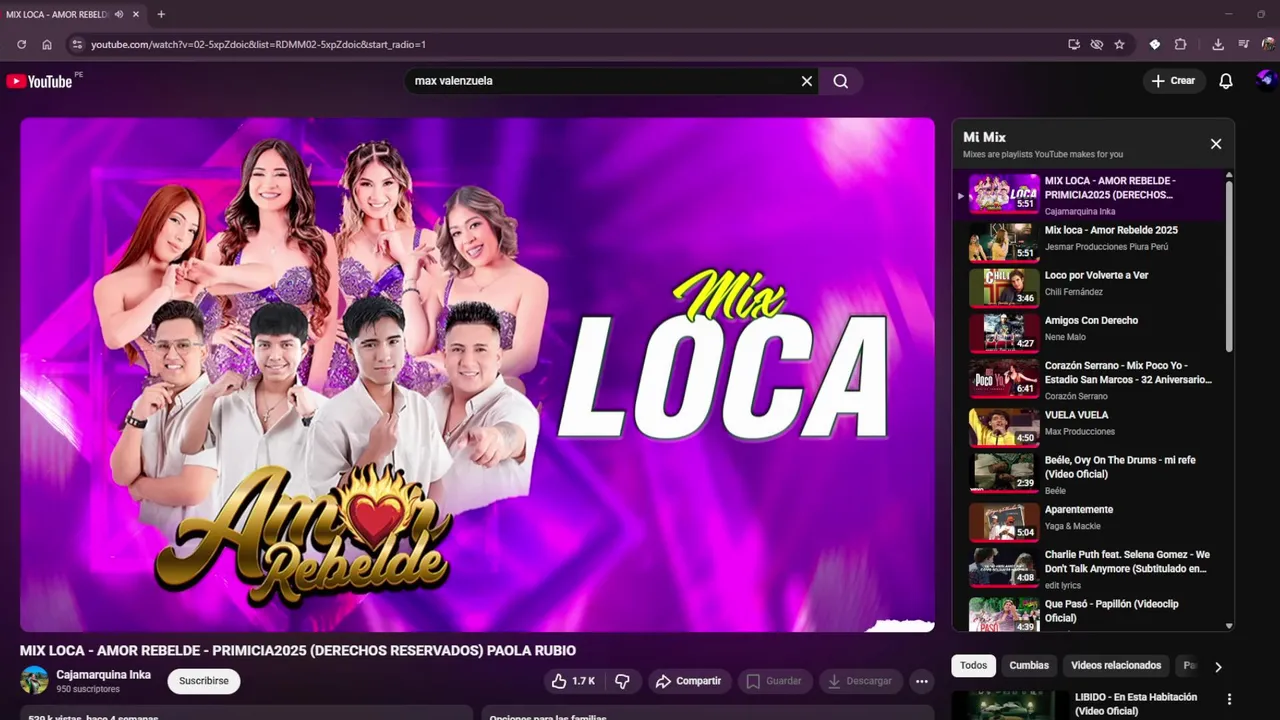Open the media control icon in toolbar
Viewport: 1280px width, 720px height.
click(x=1244, y=44)
